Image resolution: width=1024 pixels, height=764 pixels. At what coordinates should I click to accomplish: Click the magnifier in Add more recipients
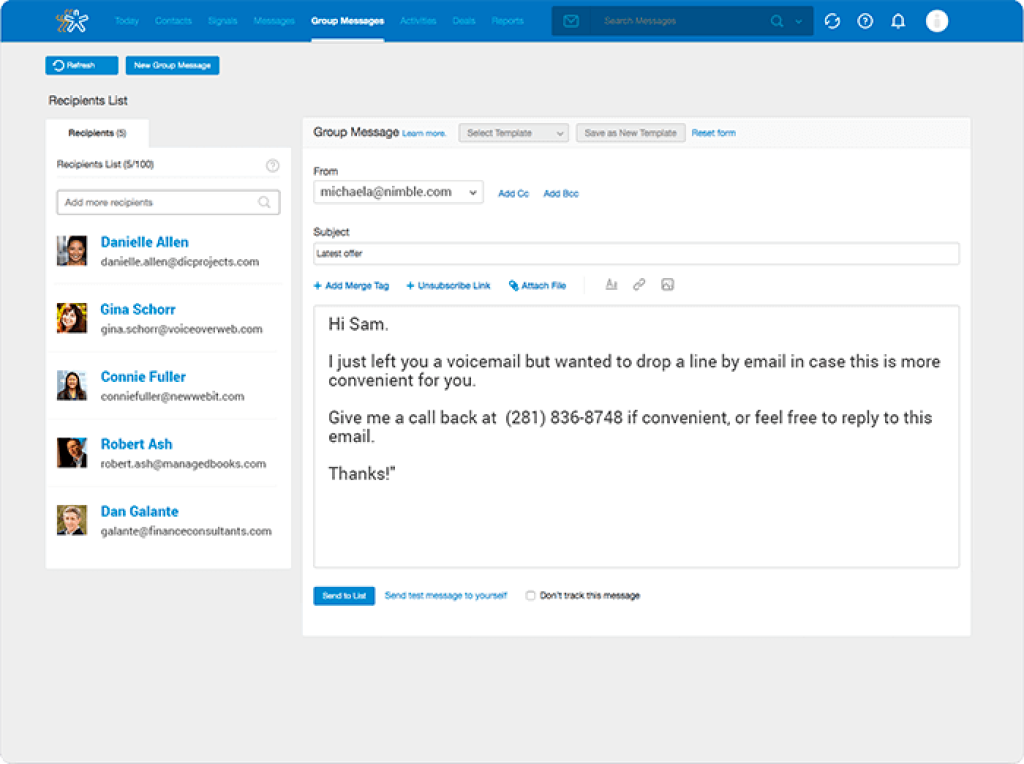coord(264,202)
